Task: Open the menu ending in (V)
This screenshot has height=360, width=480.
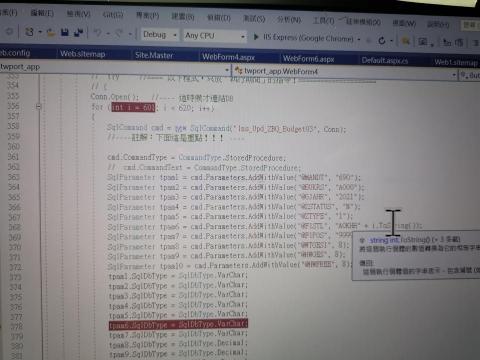Action: [x=78, y=14]
